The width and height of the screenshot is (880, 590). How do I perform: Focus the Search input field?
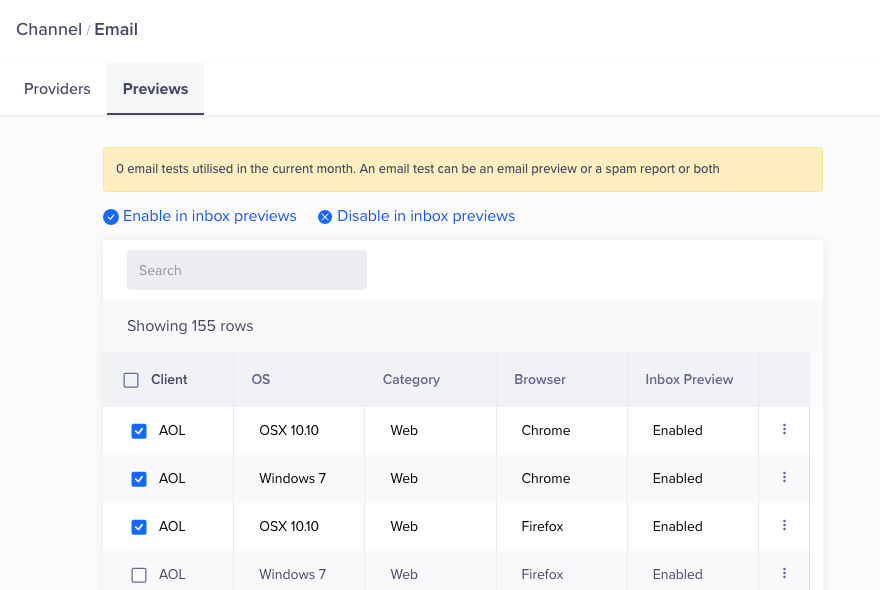[x=247, y=270]
